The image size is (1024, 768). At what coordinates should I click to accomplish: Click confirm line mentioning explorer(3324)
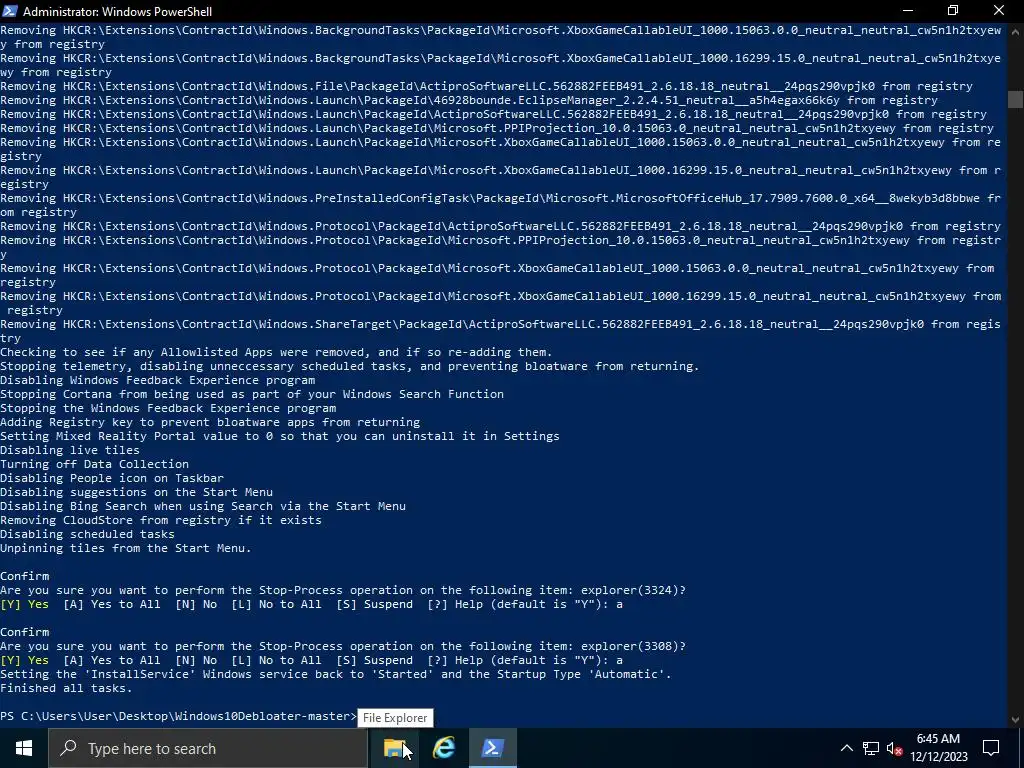343,590
